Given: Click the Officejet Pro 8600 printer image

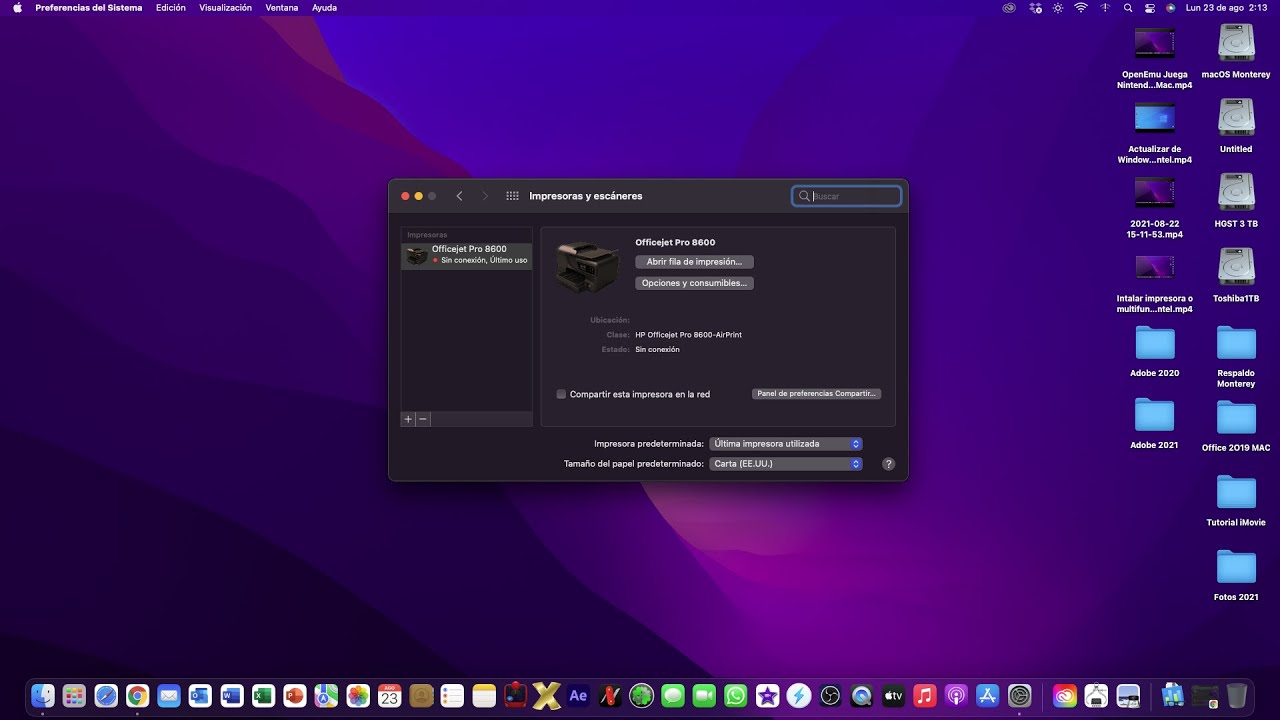Looking at the screenshot, I should pyautogui.click(x=588, y=266).
